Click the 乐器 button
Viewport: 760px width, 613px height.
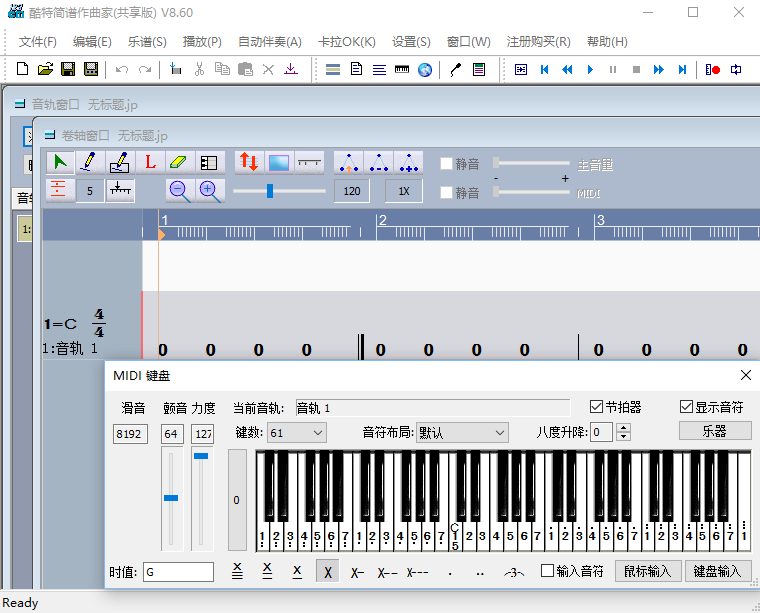(x=714, y=431)
